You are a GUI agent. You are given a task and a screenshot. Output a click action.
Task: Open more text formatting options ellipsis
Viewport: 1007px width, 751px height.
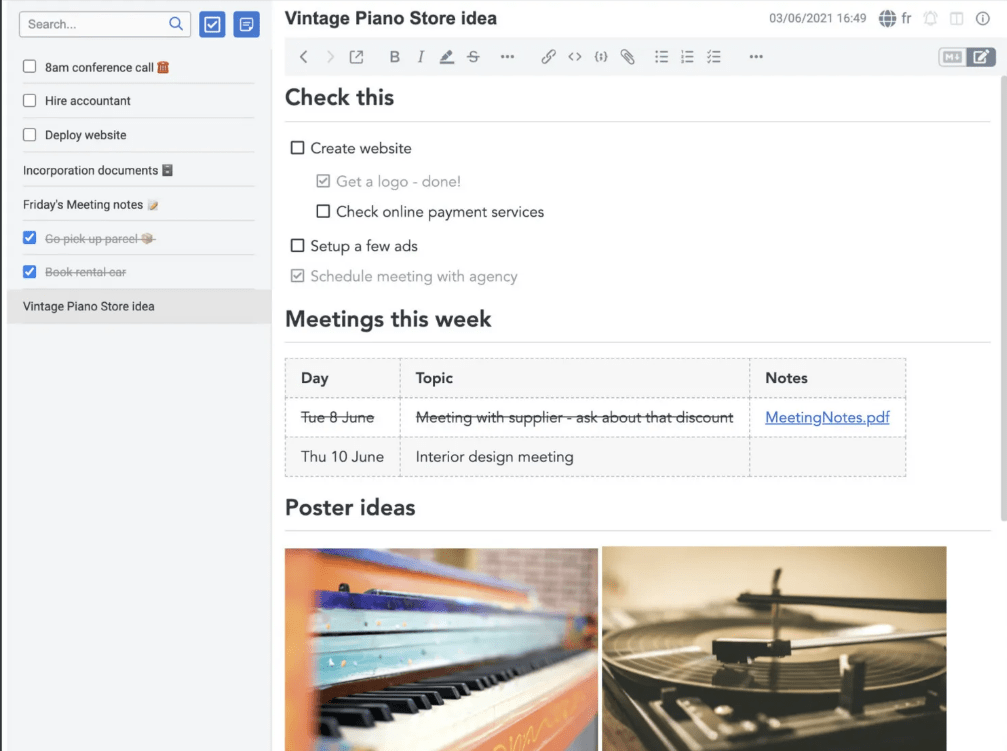(x=507, y=57)
